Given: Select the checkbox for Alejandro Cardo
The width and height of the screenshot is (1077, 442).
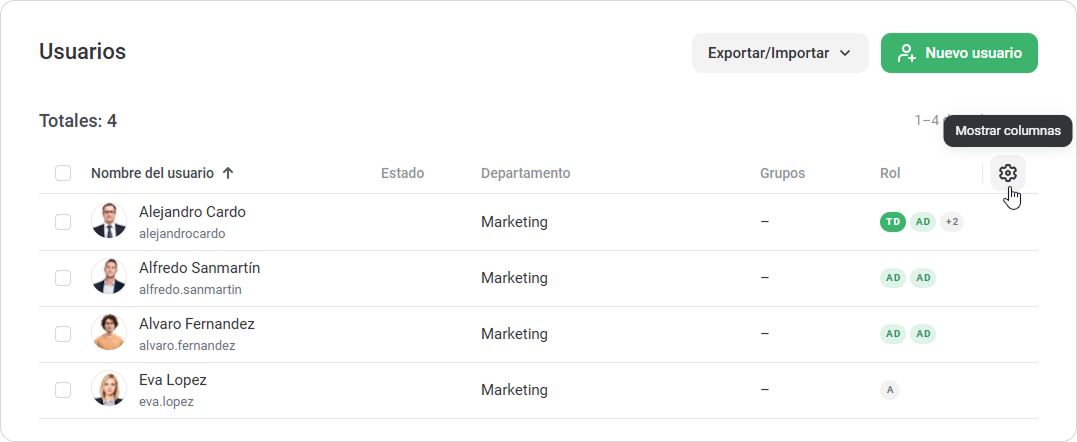Looking at the screenshot, I should [x=63, y=221].
